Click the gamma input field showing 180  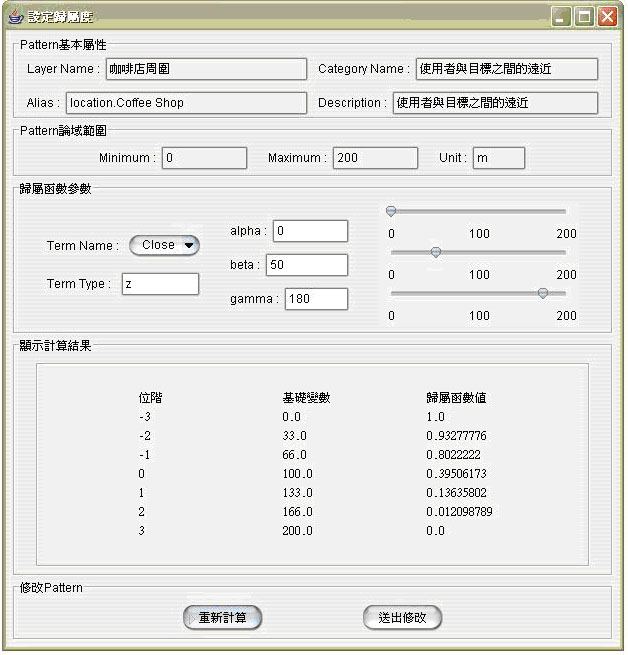[x=316, y=299]
